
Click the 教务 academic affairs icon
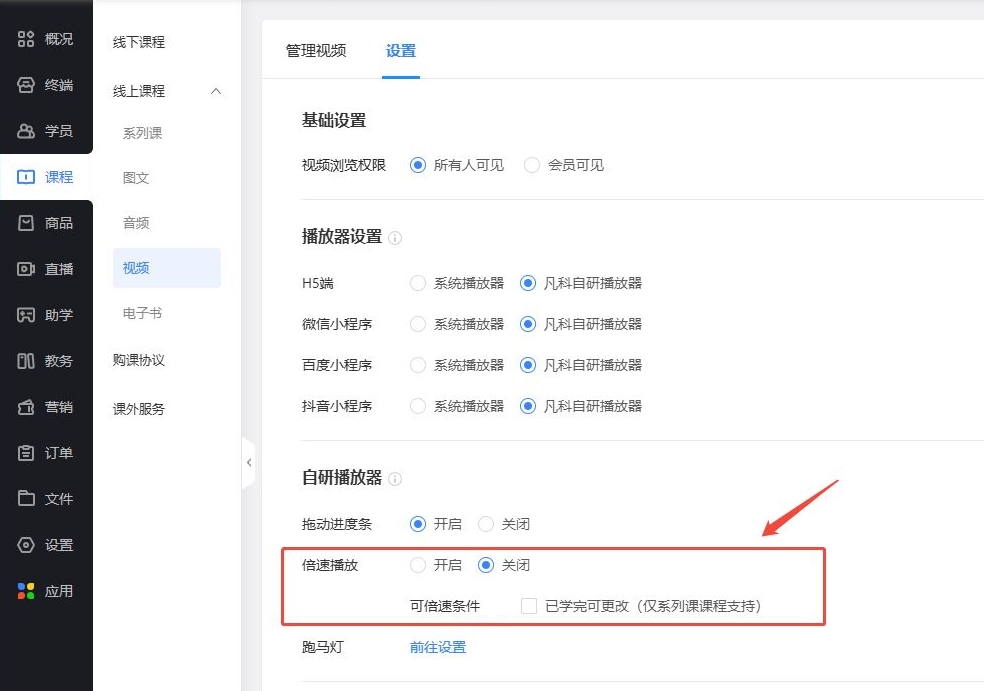(x=26, y=361)
